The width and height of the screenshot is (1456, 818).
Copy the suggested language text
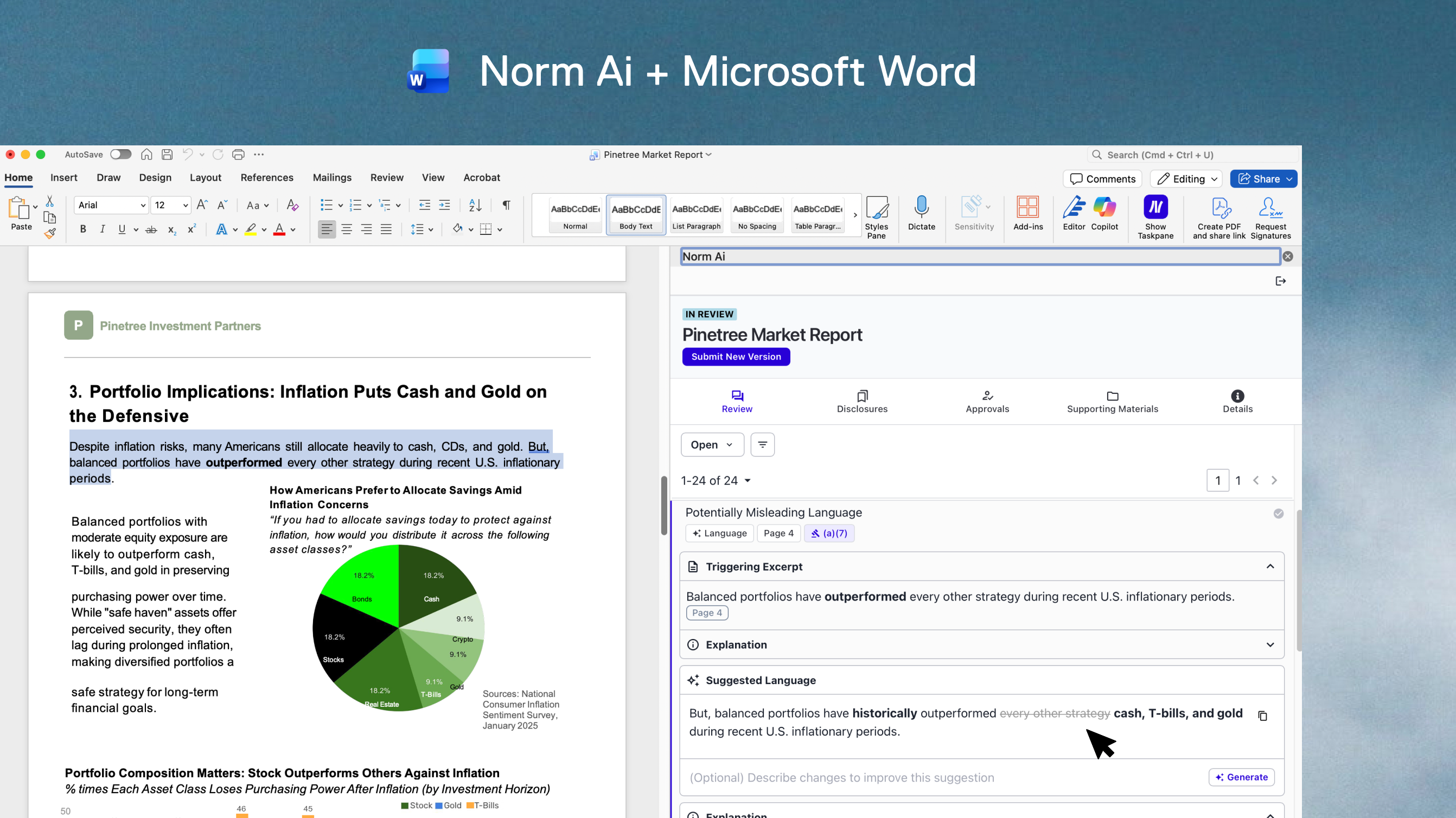click(1262, 716)
